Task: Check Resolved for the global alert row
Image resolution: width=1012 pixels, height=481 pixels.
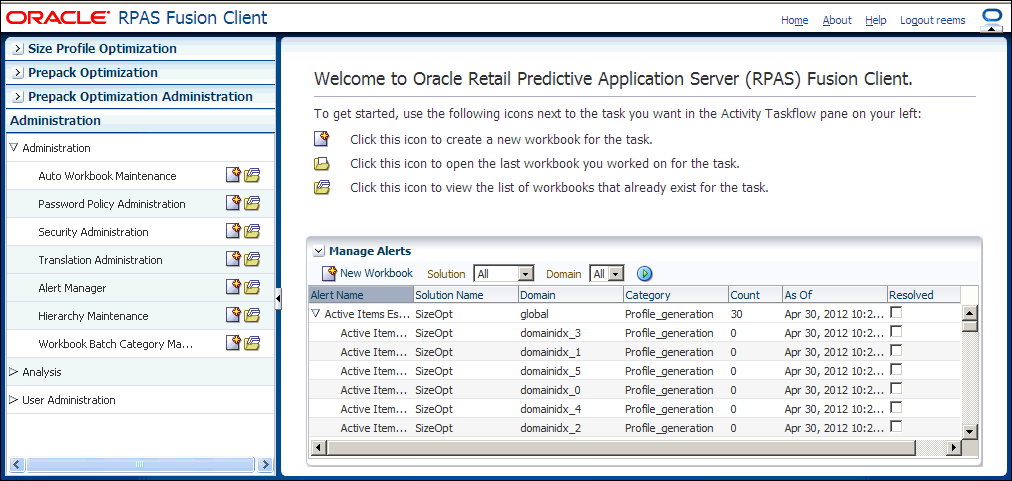Action: pos(896,312)
